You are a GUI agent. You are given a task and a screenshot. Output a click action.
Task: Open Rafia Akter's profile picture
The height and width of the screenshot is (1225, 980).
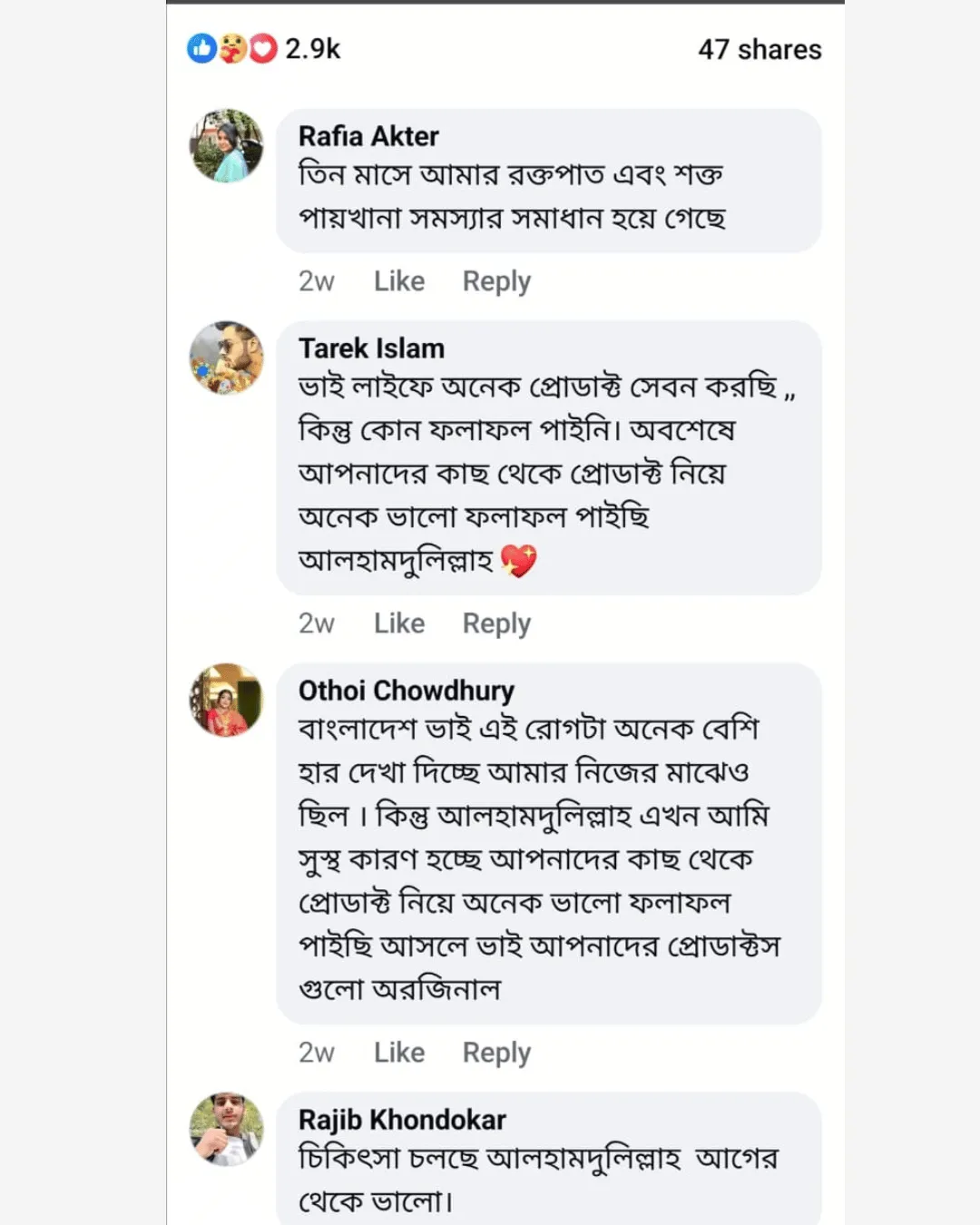coord(226,146)
